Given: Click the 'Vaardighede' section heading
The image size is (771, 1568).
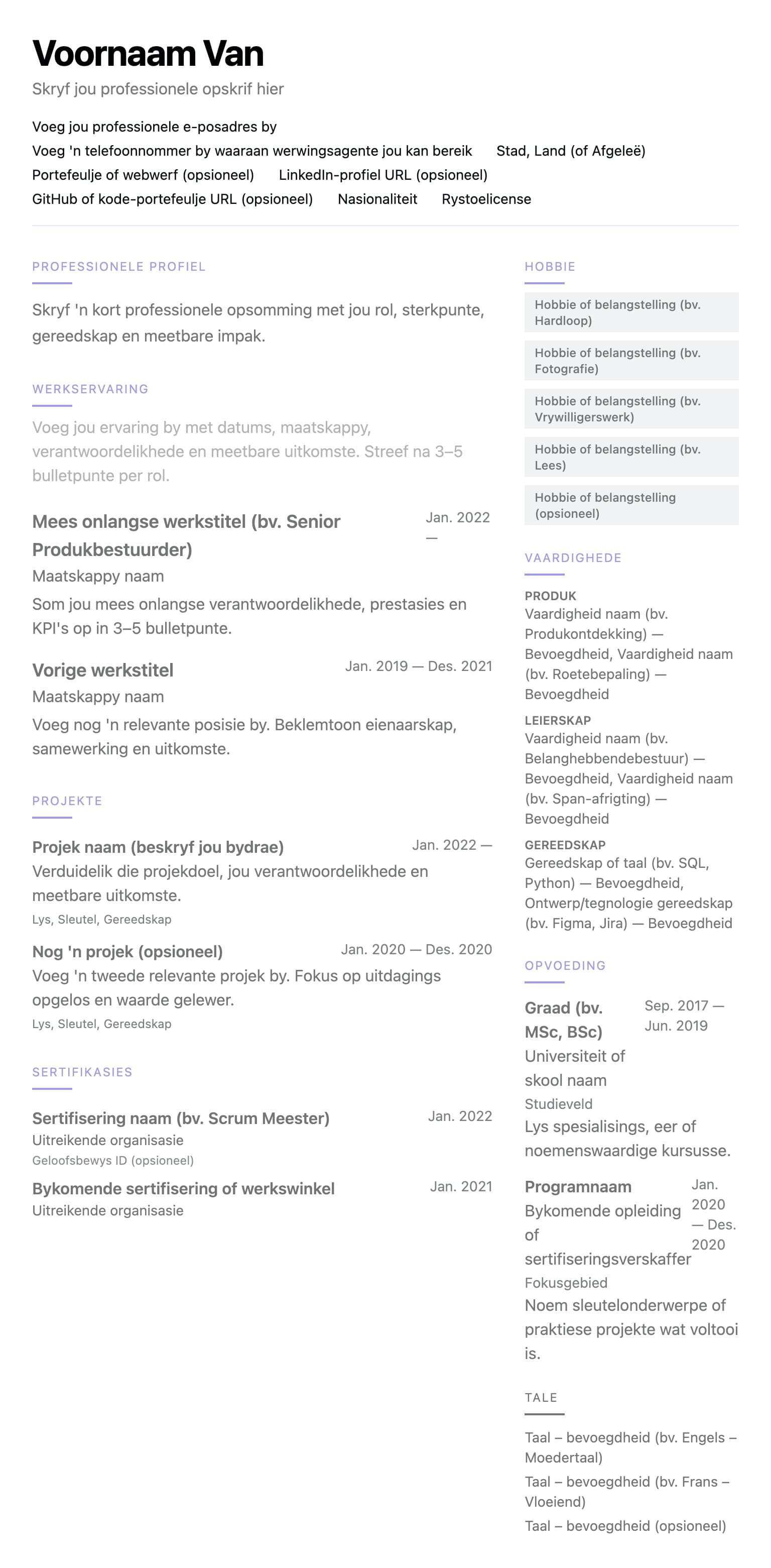Looking at the screenshot, I should pos(573,557).
